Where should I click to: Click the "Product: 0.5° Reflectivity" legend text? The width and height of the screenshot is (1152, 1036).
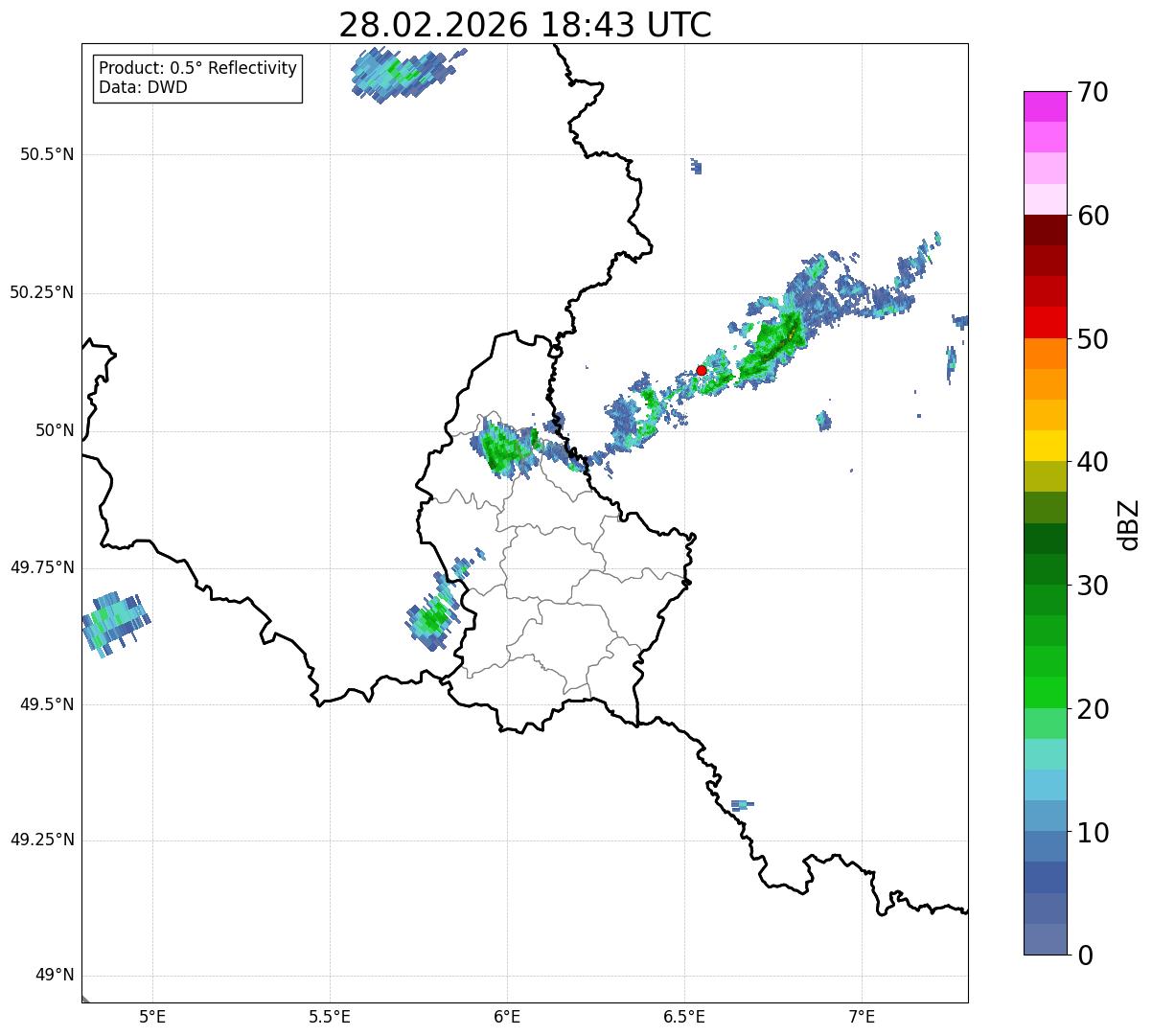(197, 69)
